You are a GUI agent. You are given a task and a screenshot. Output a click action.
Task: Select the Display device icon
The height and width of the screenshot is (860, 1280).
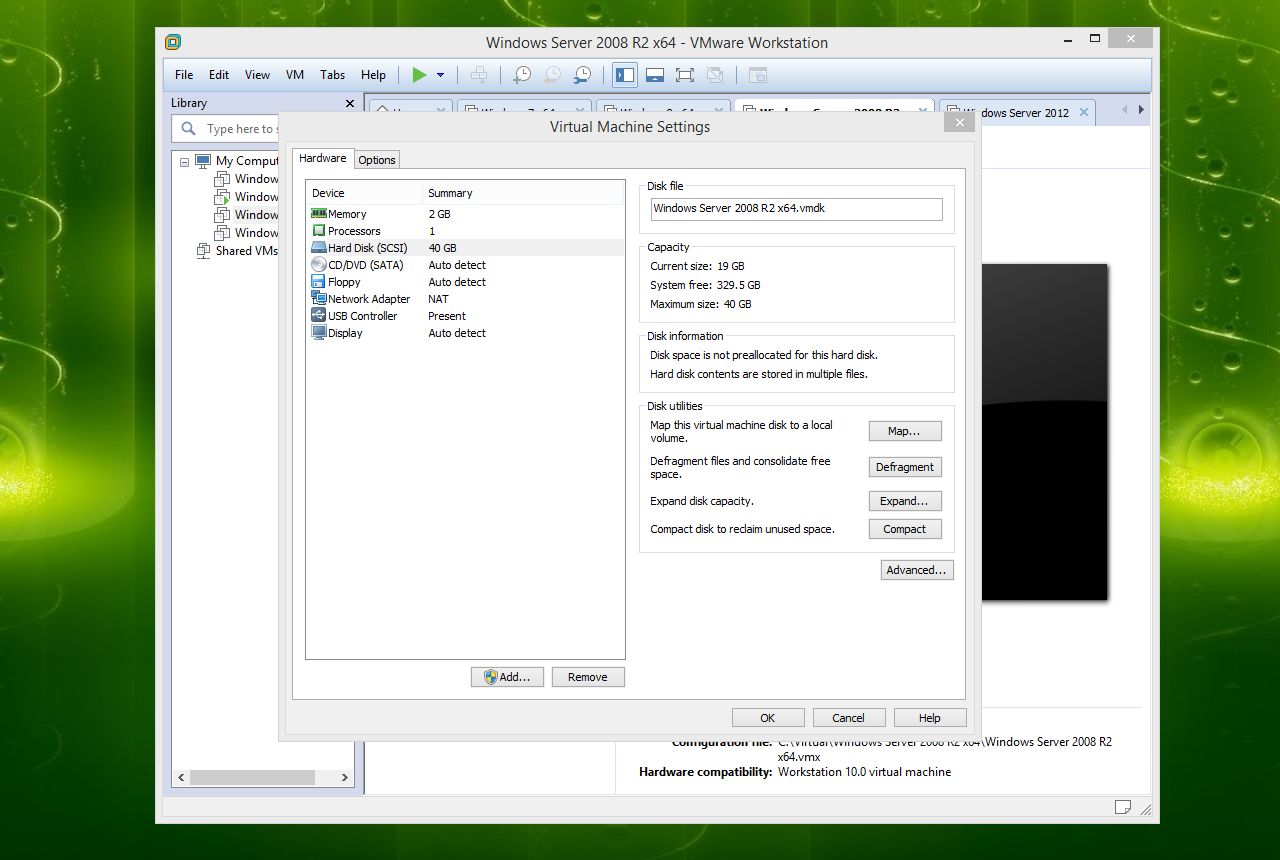click(319, 333)
